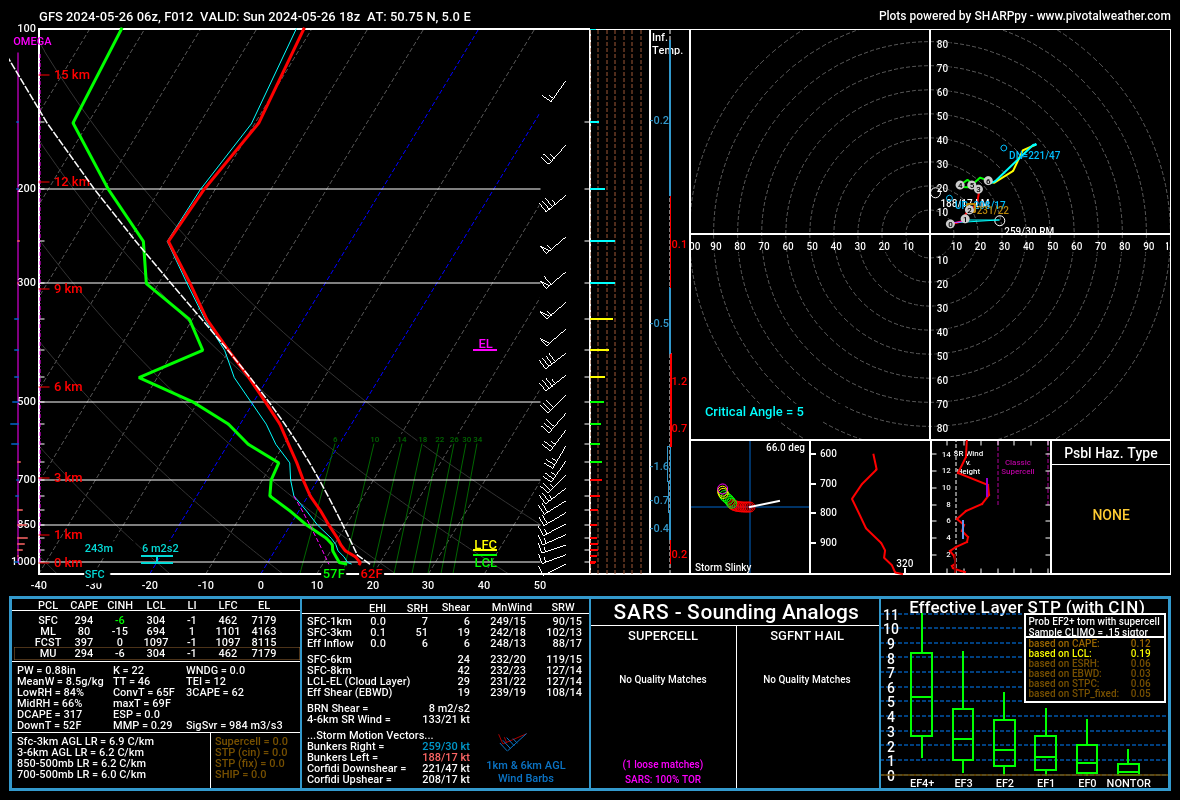Click the green LCL level marker
The height and width of the screenshot is (800, 1180).
(485, 561)
